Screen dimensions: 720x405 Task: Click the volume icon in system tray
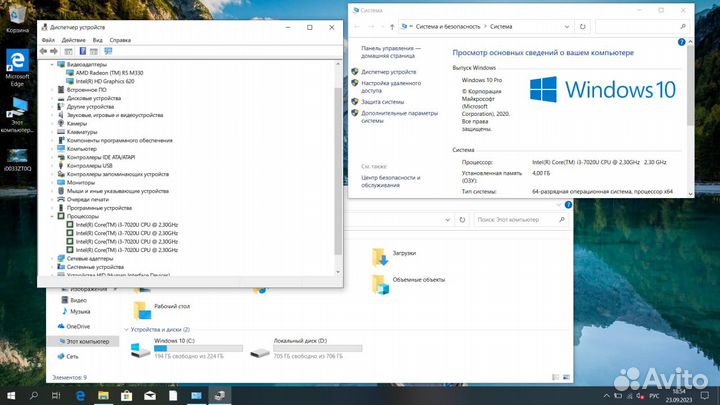pyautogui.click(x=640, y=396)
